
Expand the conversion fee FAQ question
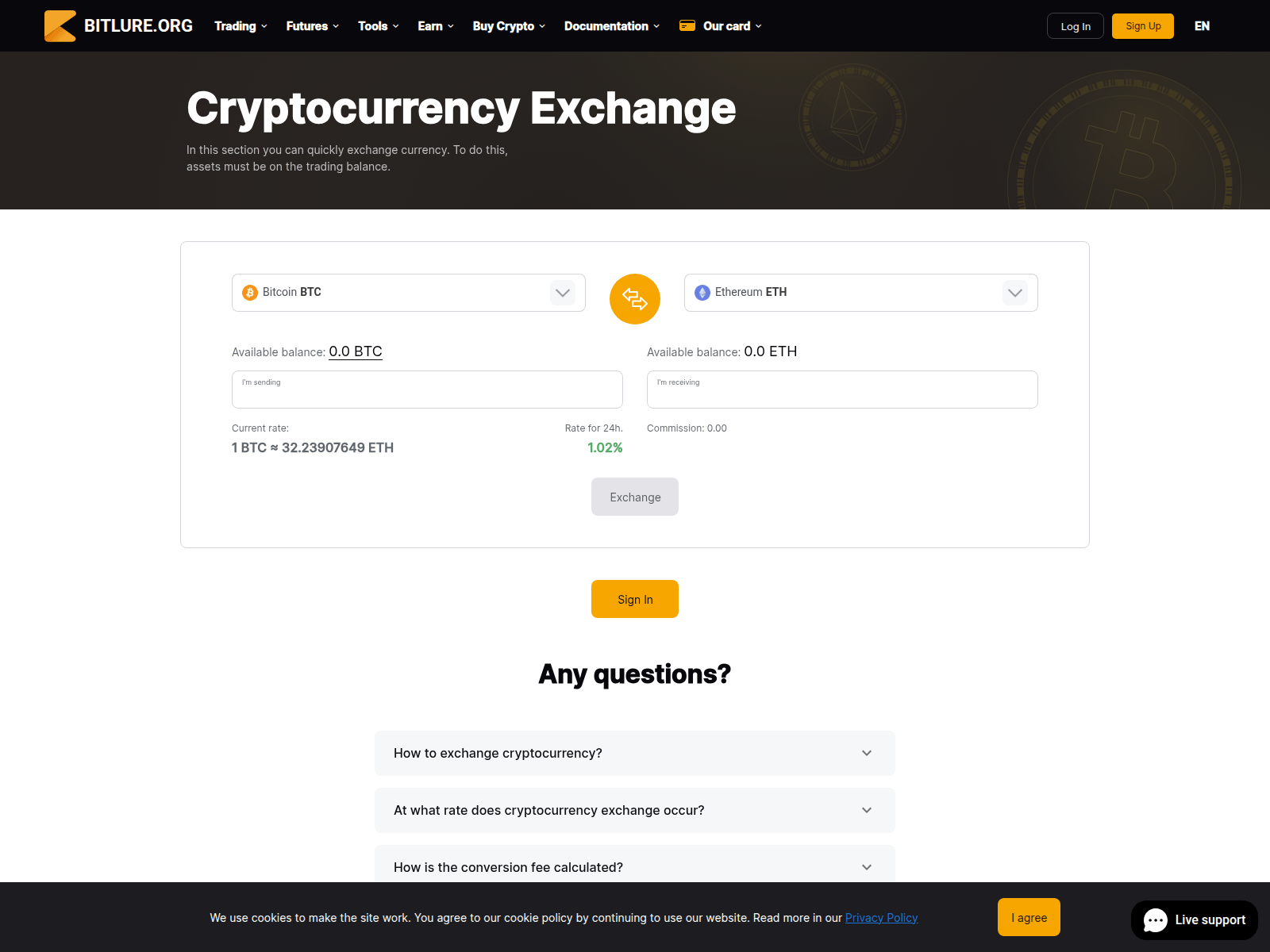634,866
